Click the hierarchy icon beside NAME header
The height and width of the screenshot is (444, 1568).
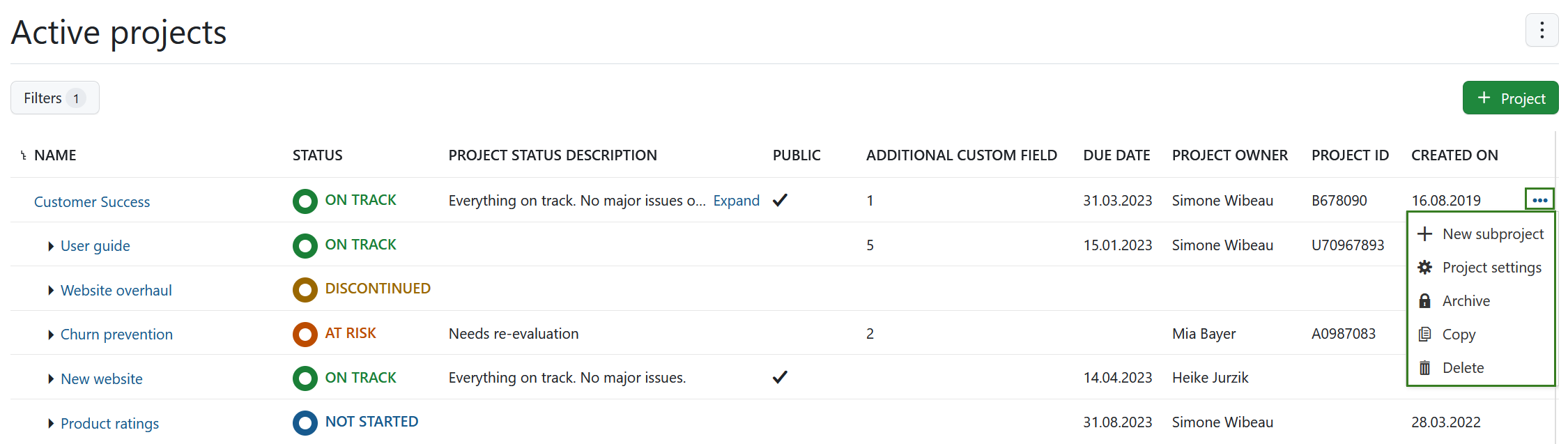click(23, 155)
